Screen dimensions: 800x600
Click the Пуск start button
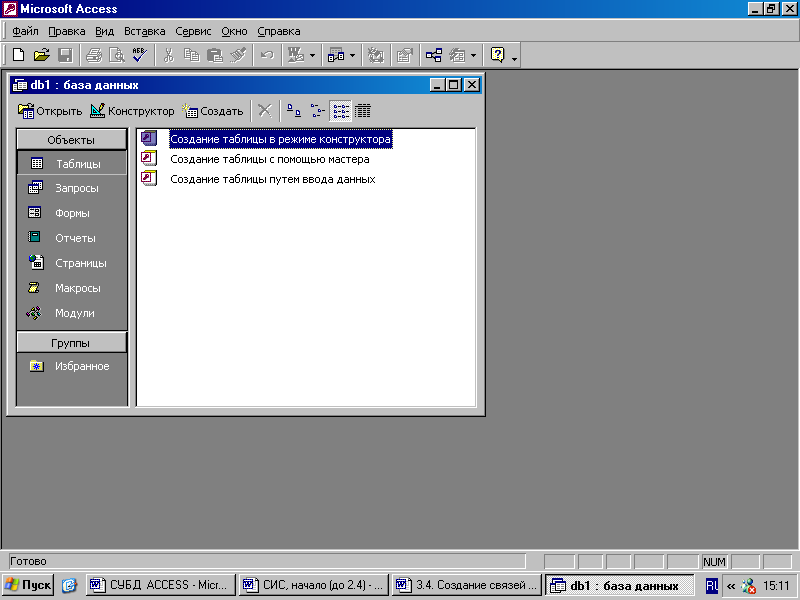tap(29, 585)
